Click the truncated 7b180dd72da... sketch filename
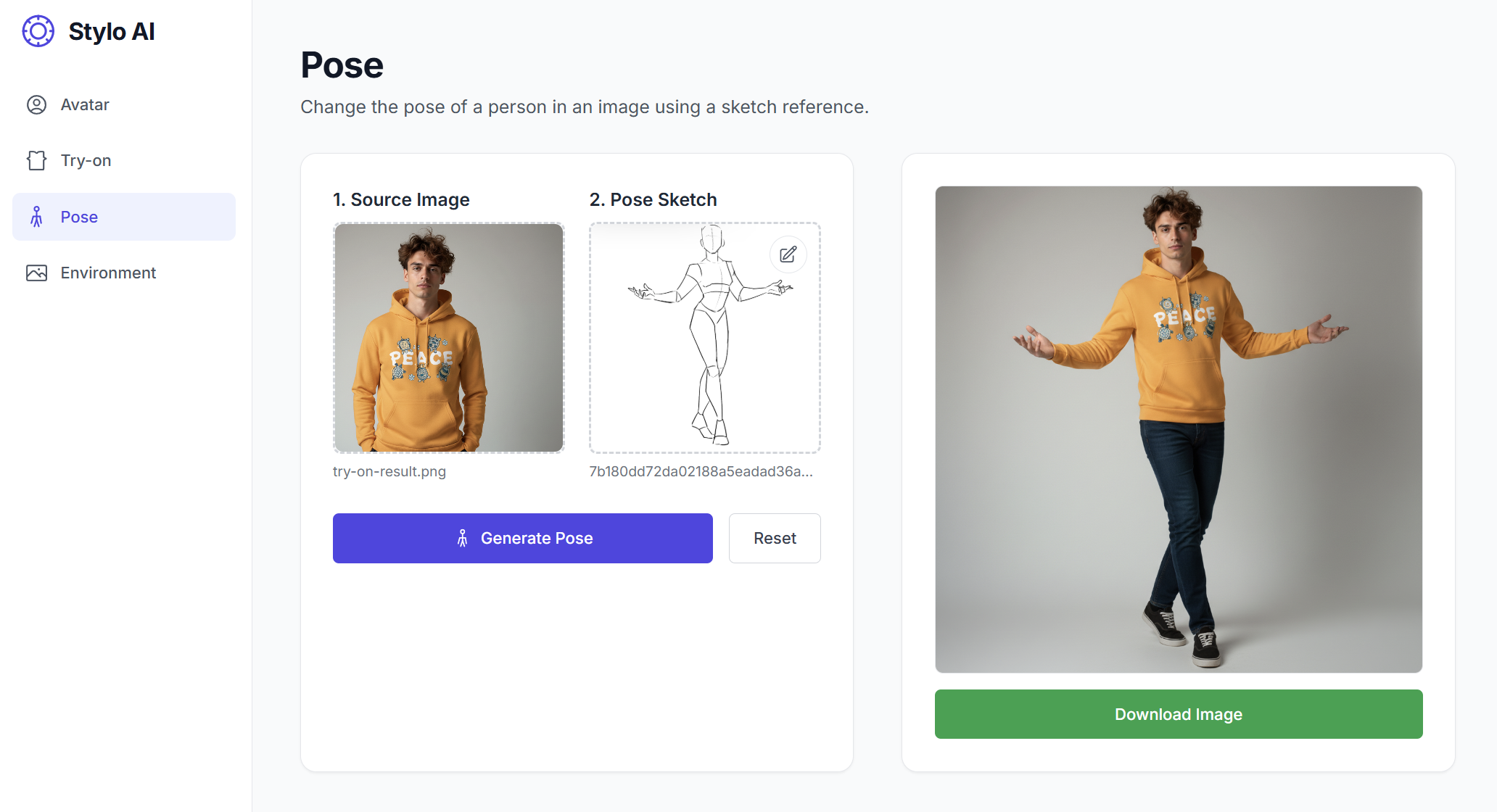 pyautogui.click(x=701, y=471)
